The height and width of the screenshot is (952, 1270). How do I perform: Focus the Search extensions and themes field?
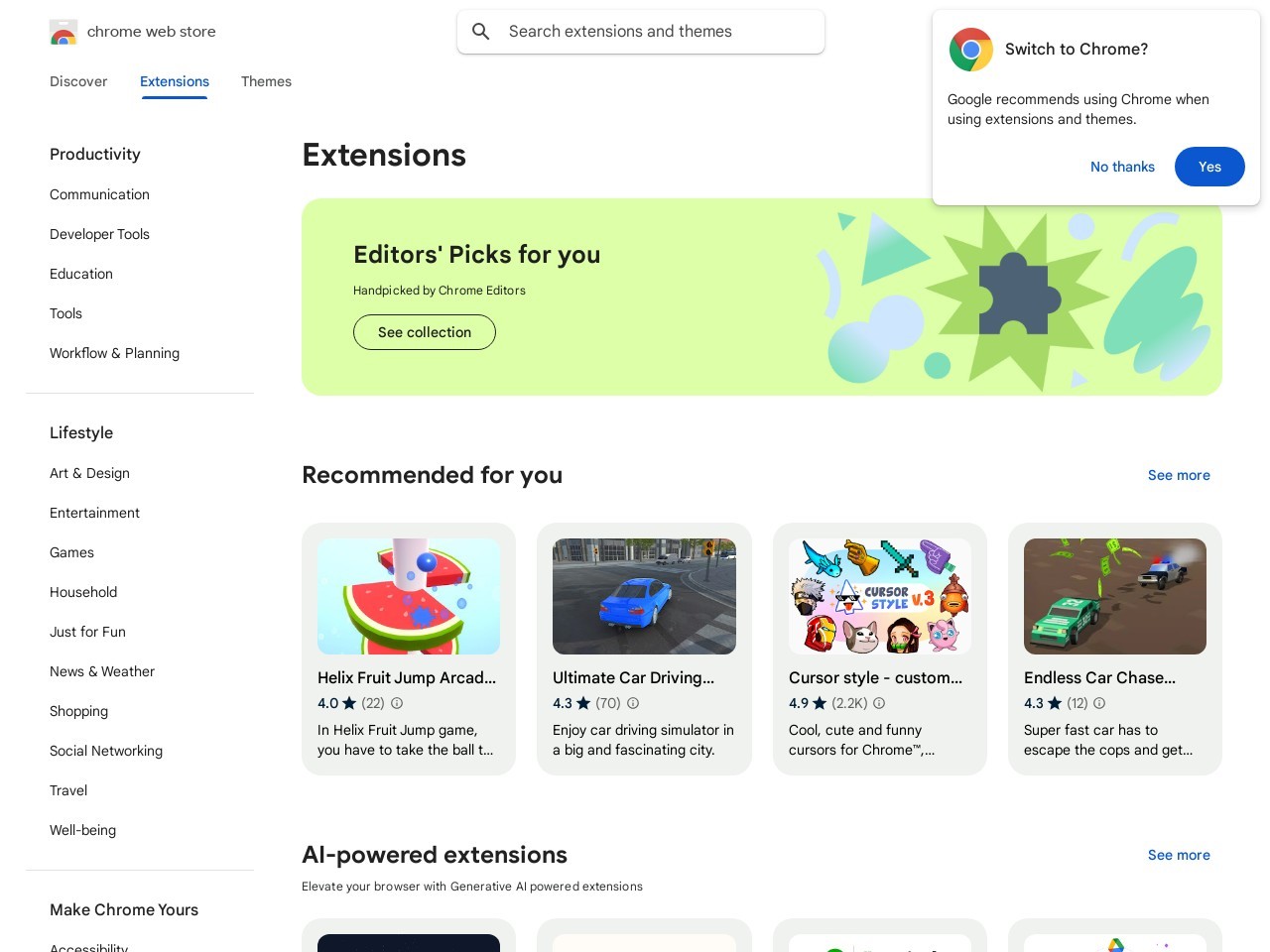tap(655, 32)
